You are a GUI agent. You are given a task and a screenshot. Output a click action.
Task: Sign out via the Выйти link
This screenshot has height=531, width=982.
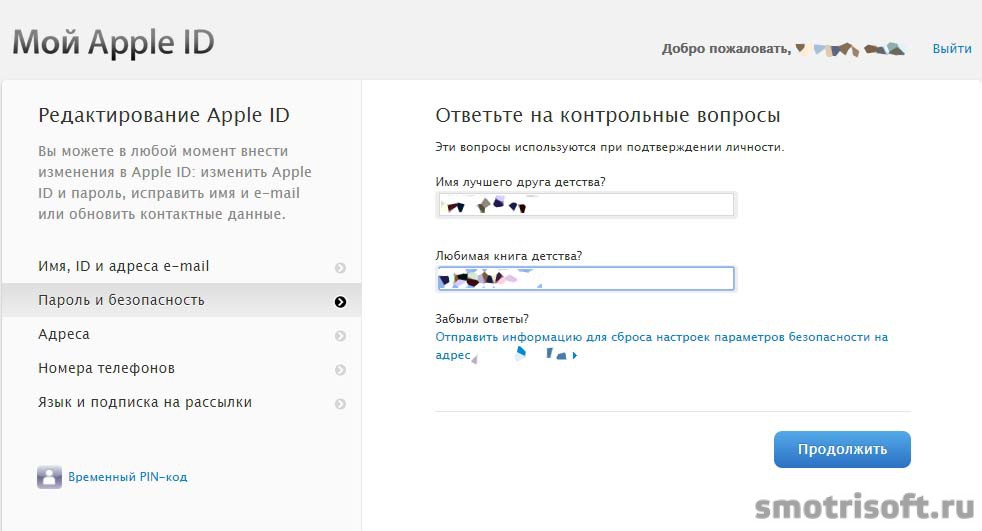[x=951, y=48]
